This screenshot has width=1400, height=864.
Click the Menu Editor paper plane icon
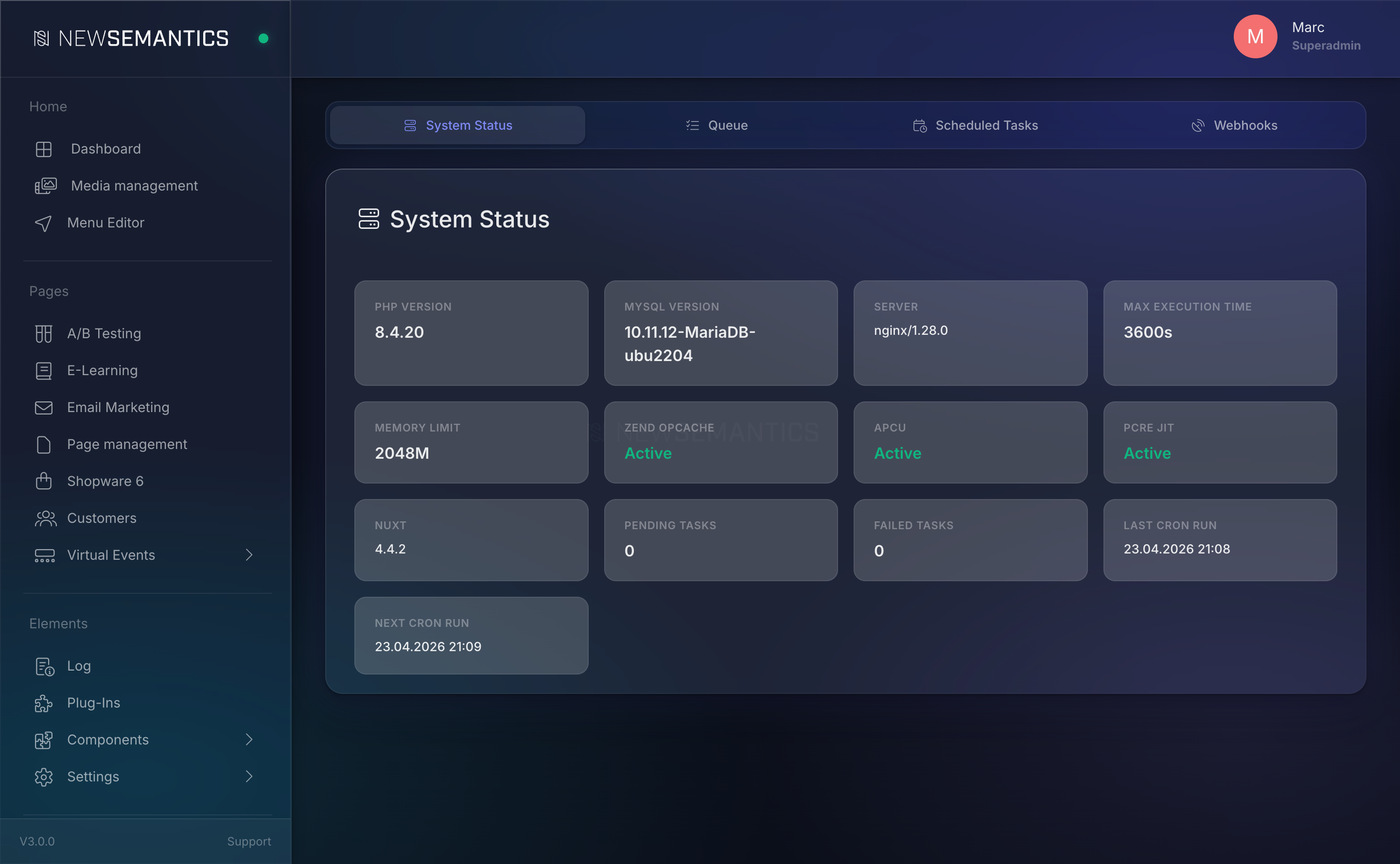(43, 224)
